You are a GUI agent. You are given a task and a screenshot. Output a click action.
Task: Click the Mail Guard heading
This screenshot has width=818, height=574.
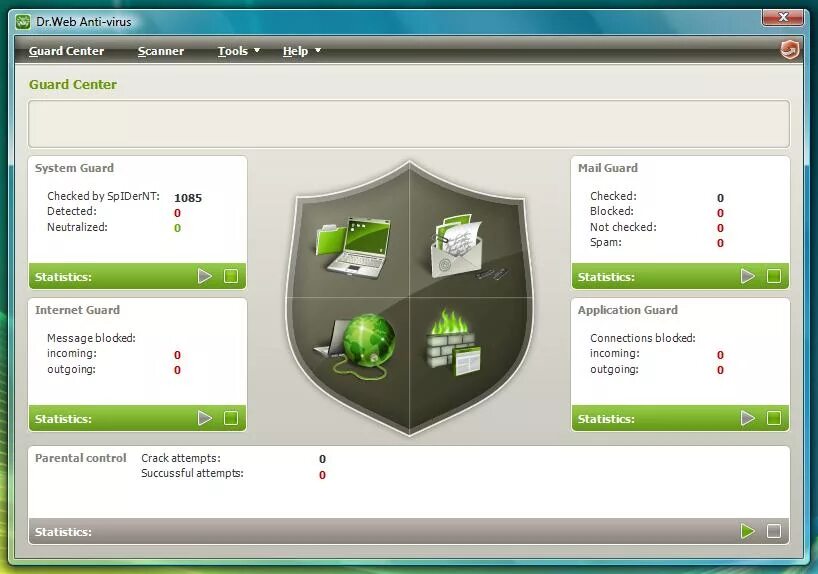[x=608, y=168]
